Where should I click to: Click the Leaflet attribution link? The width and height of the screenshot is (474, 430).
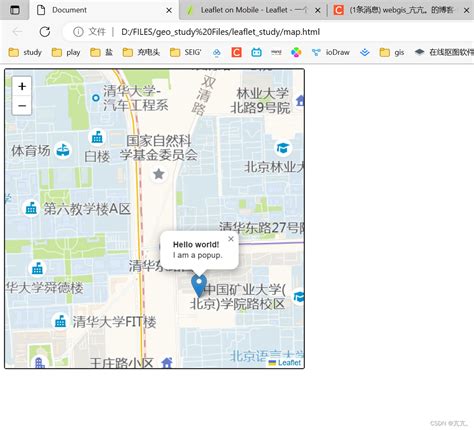pyautogui.click(x=289, y=363)
